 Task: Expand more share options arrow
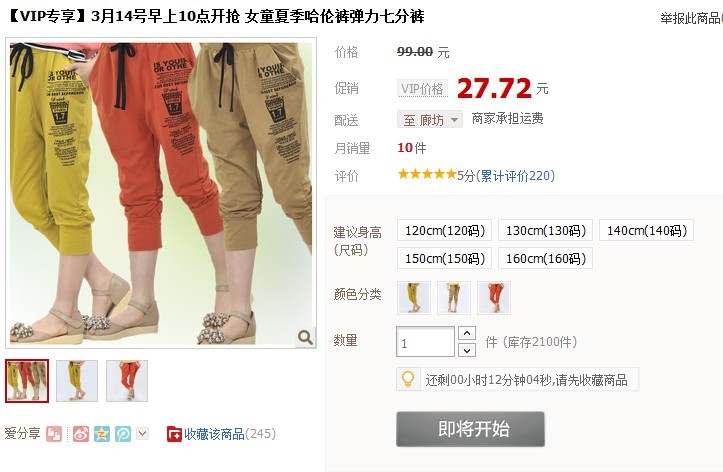coord(143,433)
